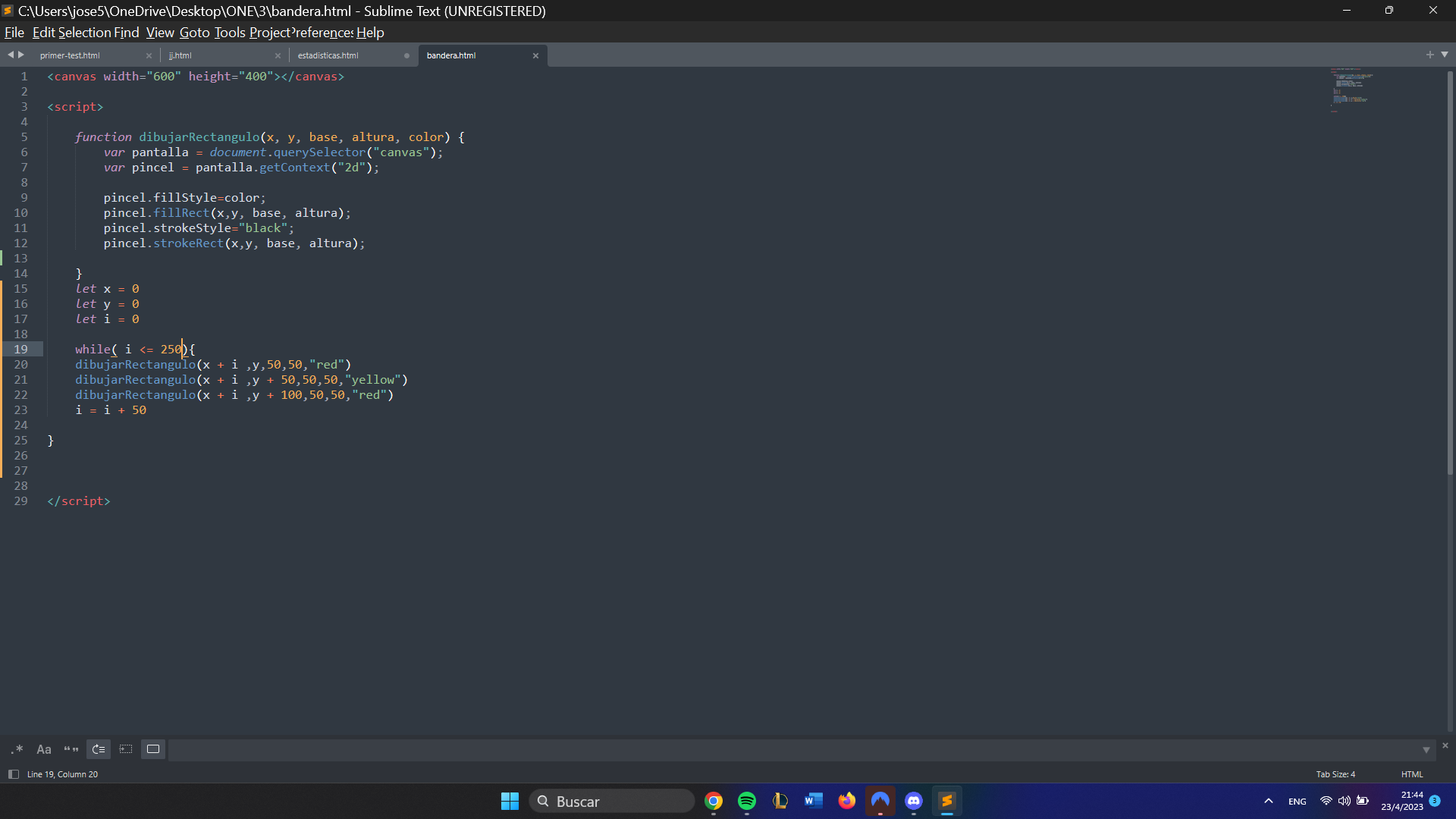Go to previous tab with left arrow
This screenshot has height=819, width=1456.
tap(11, 55)
